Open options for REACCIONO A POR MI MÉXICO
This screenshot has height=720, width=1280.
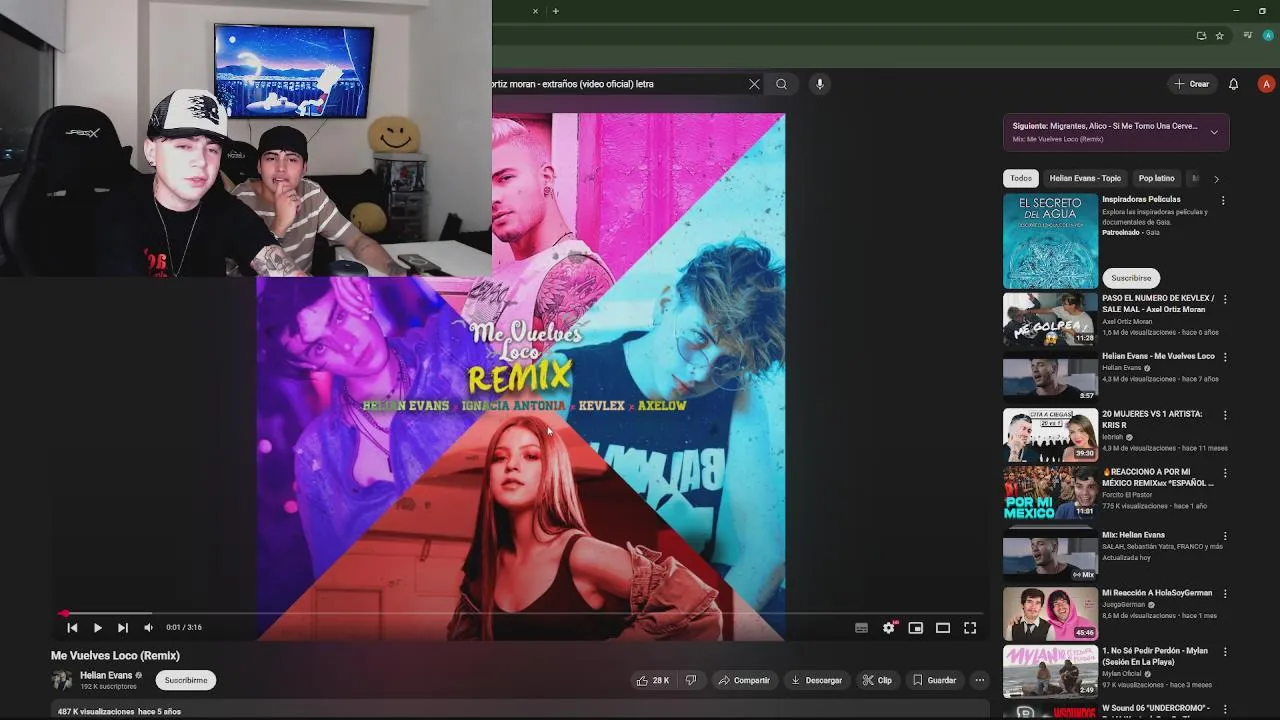tap(1225, 473)
